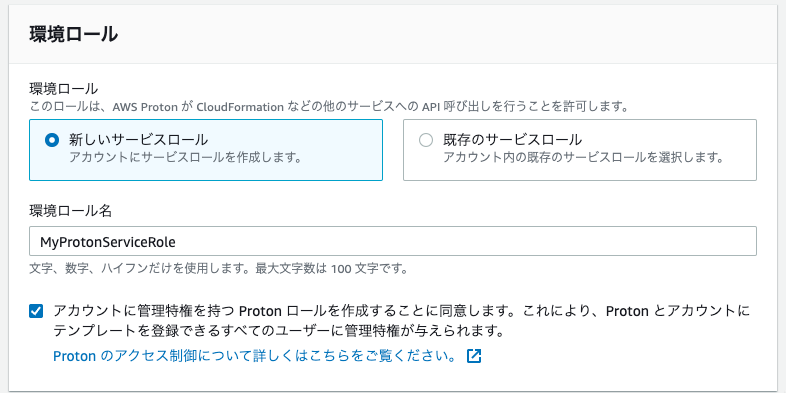The image size is (786, 393).
Task: Click the 環境ロール panel header title
Action: tap(74, 35)
